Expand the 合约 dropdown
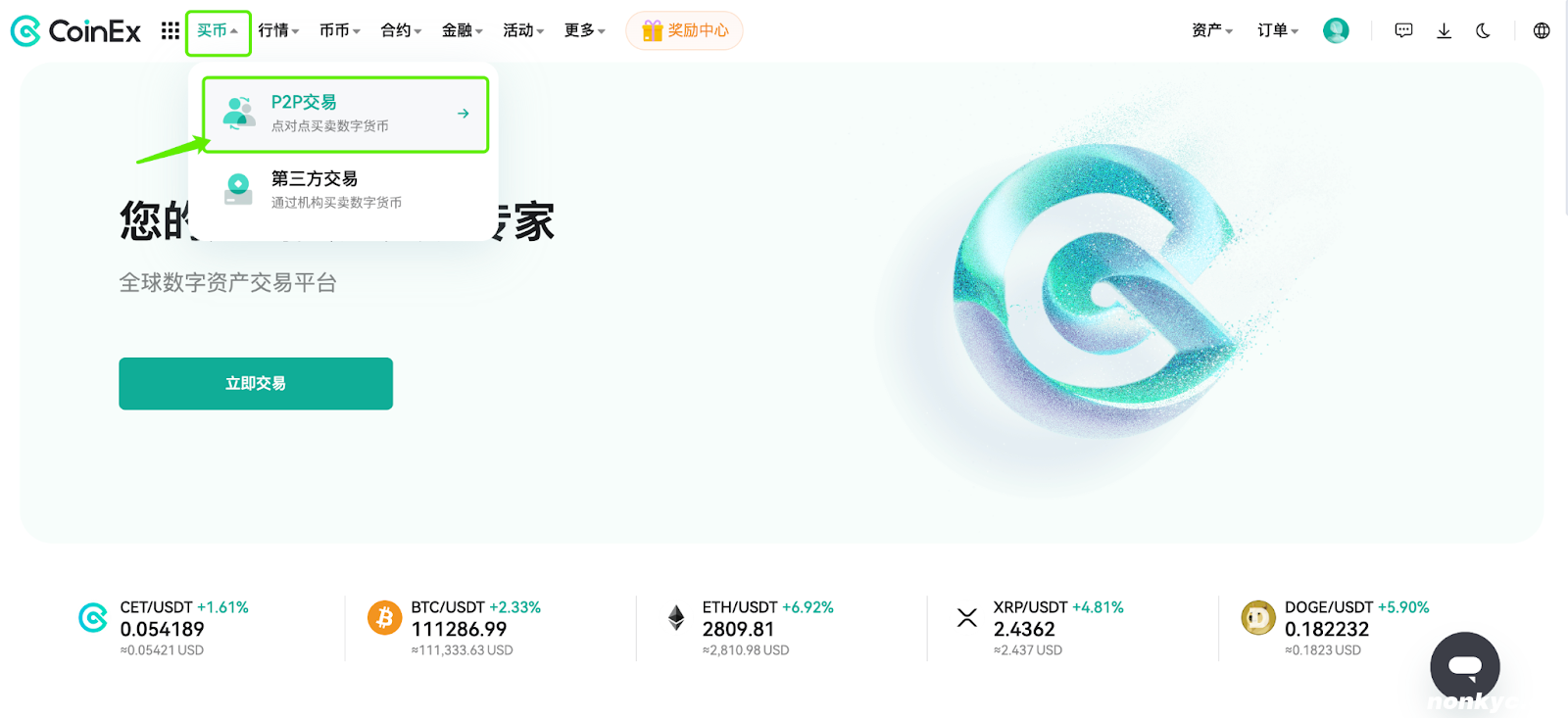The height and width of the screenshot is (718, 1568). (x=401, y=31)
